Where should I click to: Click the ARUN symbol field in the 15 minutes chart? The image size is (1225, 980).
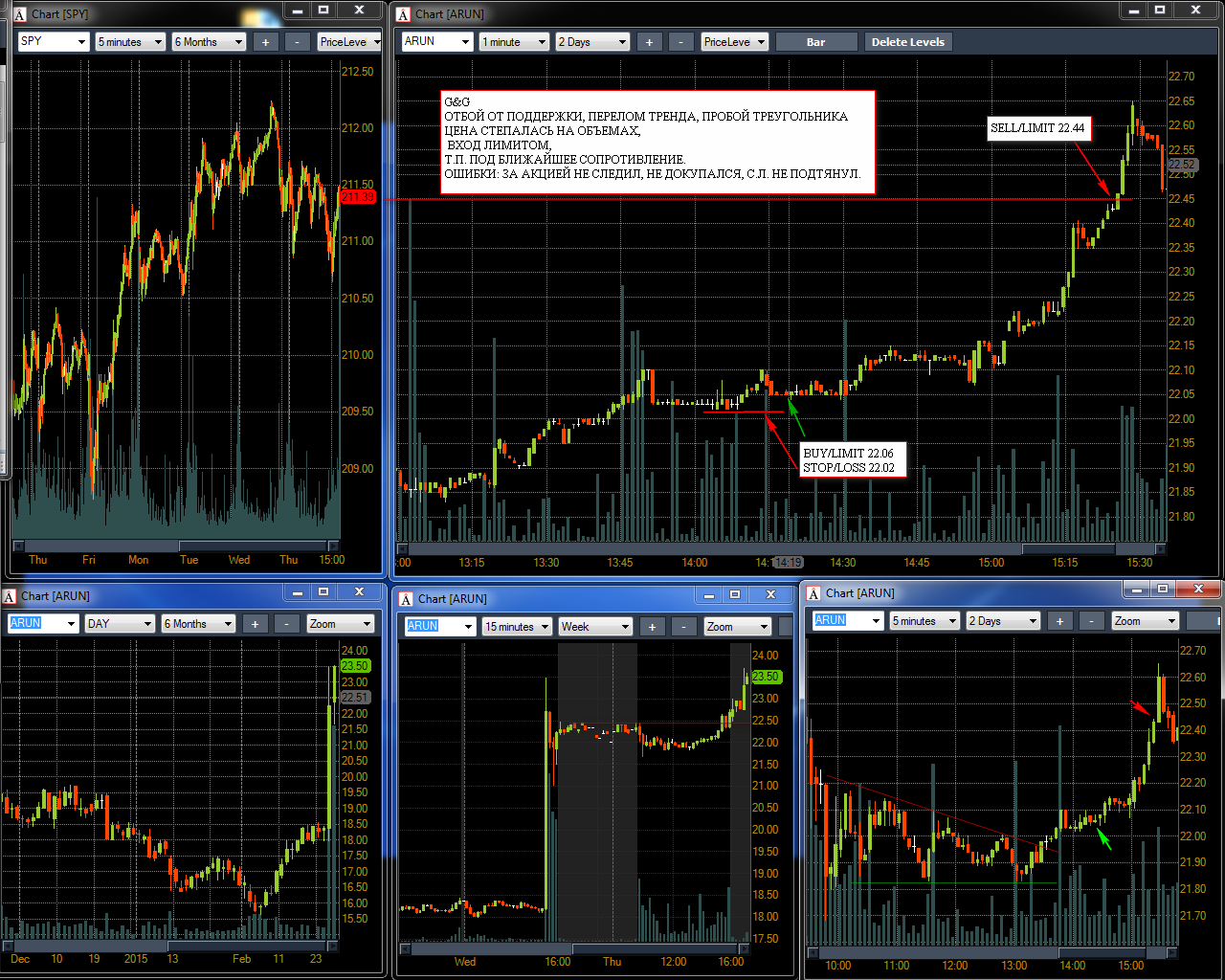click(439, 626)
